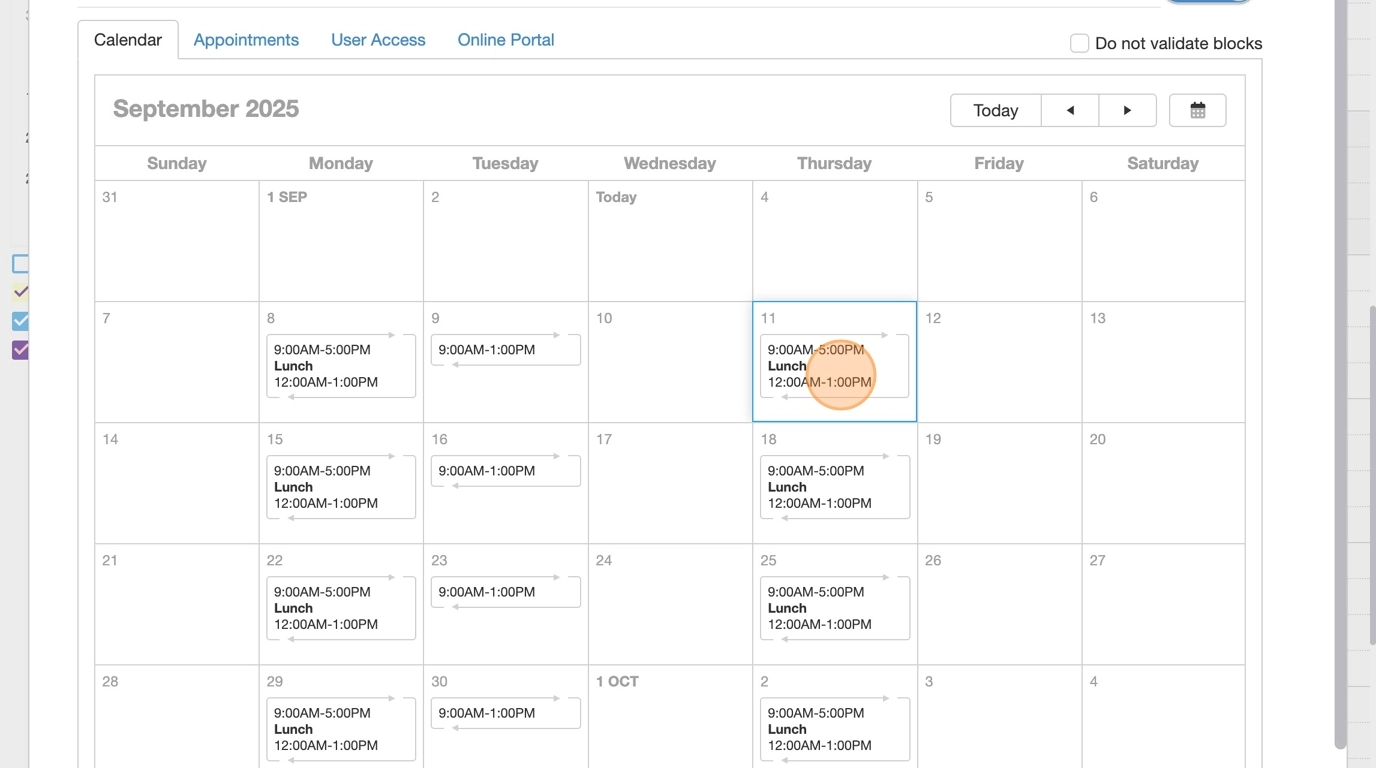This screenshot has width=1376, height=768.
Task: Enable Do not validate blocks checkbox
Action: pyautogui.click(x=1079, y=43)
